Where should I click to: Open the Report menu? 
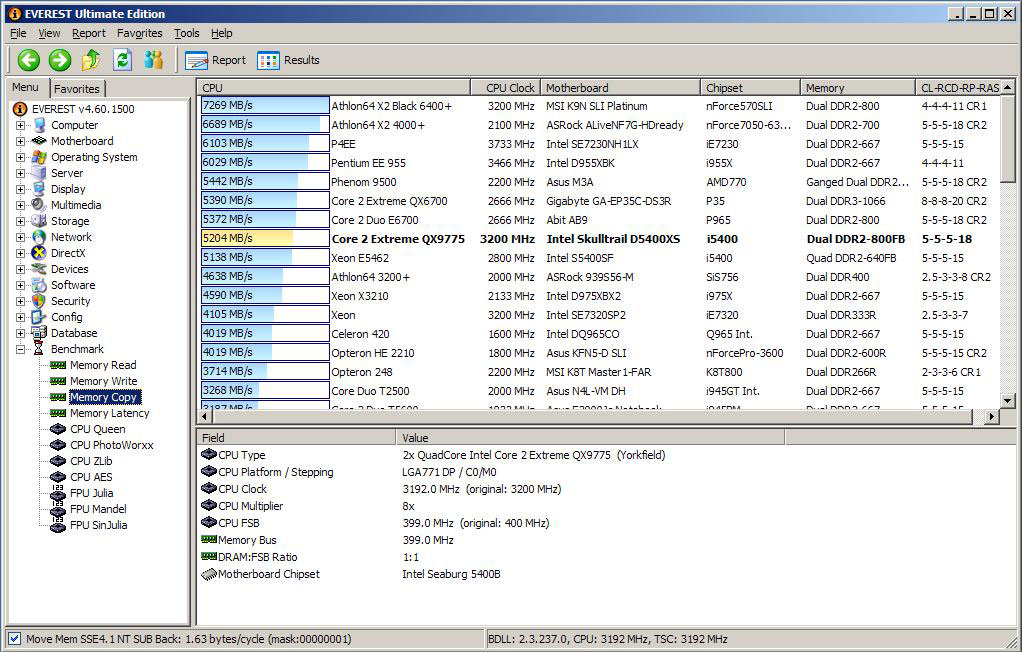coord(89,33)
